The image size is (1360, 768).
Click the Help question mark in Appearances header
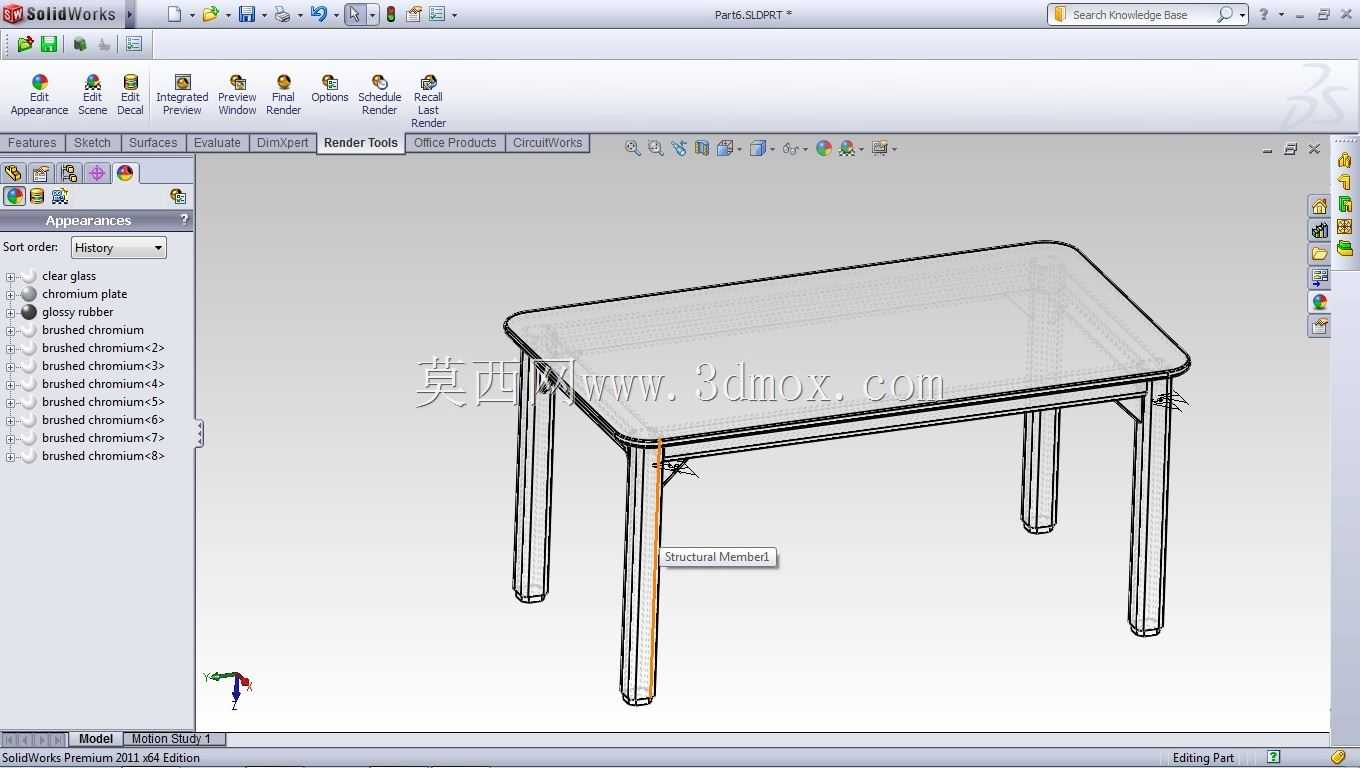point(184,219)
